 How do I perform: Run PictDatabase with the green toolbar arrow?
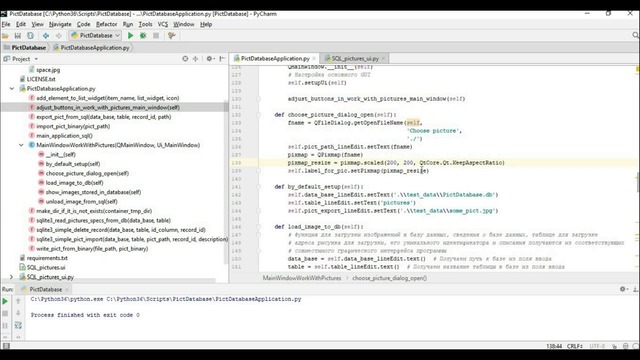pos(131,36)
